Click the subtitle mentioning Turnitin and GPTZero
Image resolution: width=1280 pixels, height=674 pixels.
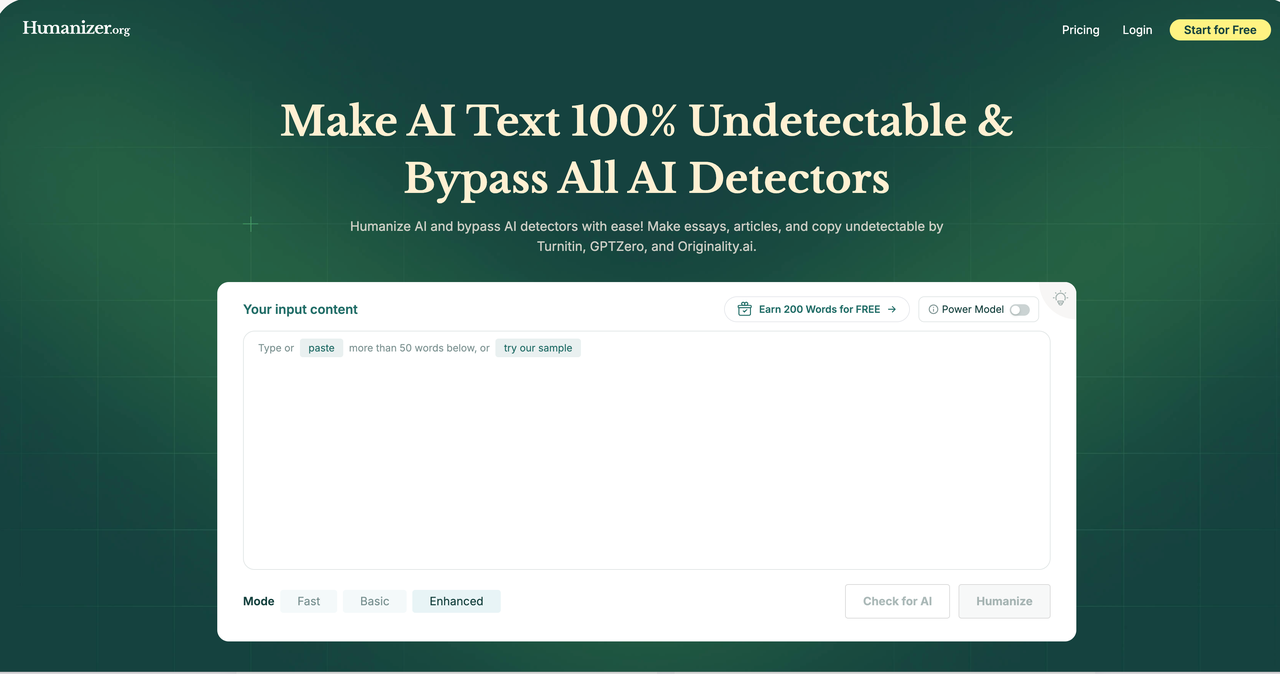click(x=646, y=236)
